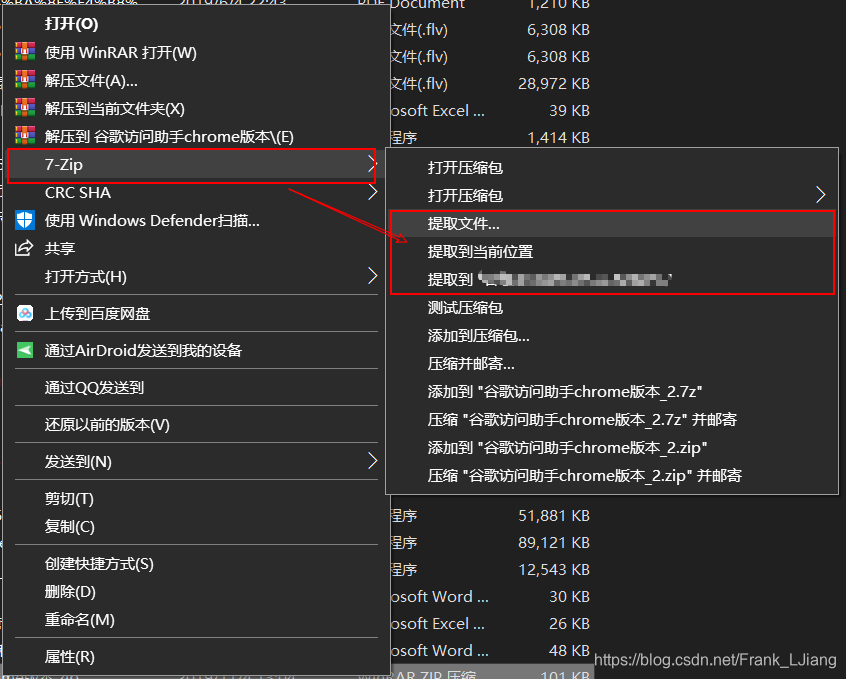Click WinRAR icon beside 解压到当前文件夹(X)
Image resolution: width=846 pixels, height=679 pixels.
click(25, 108)
